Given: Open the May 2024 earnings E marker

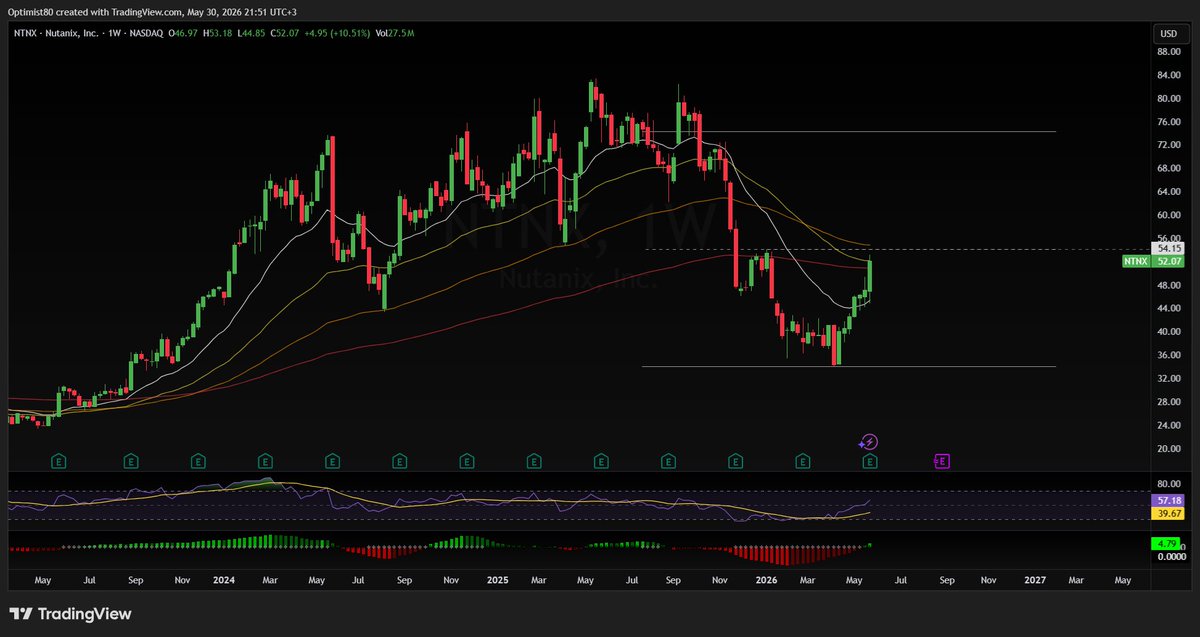Looking at the screenshot, I should click(332, 461).
